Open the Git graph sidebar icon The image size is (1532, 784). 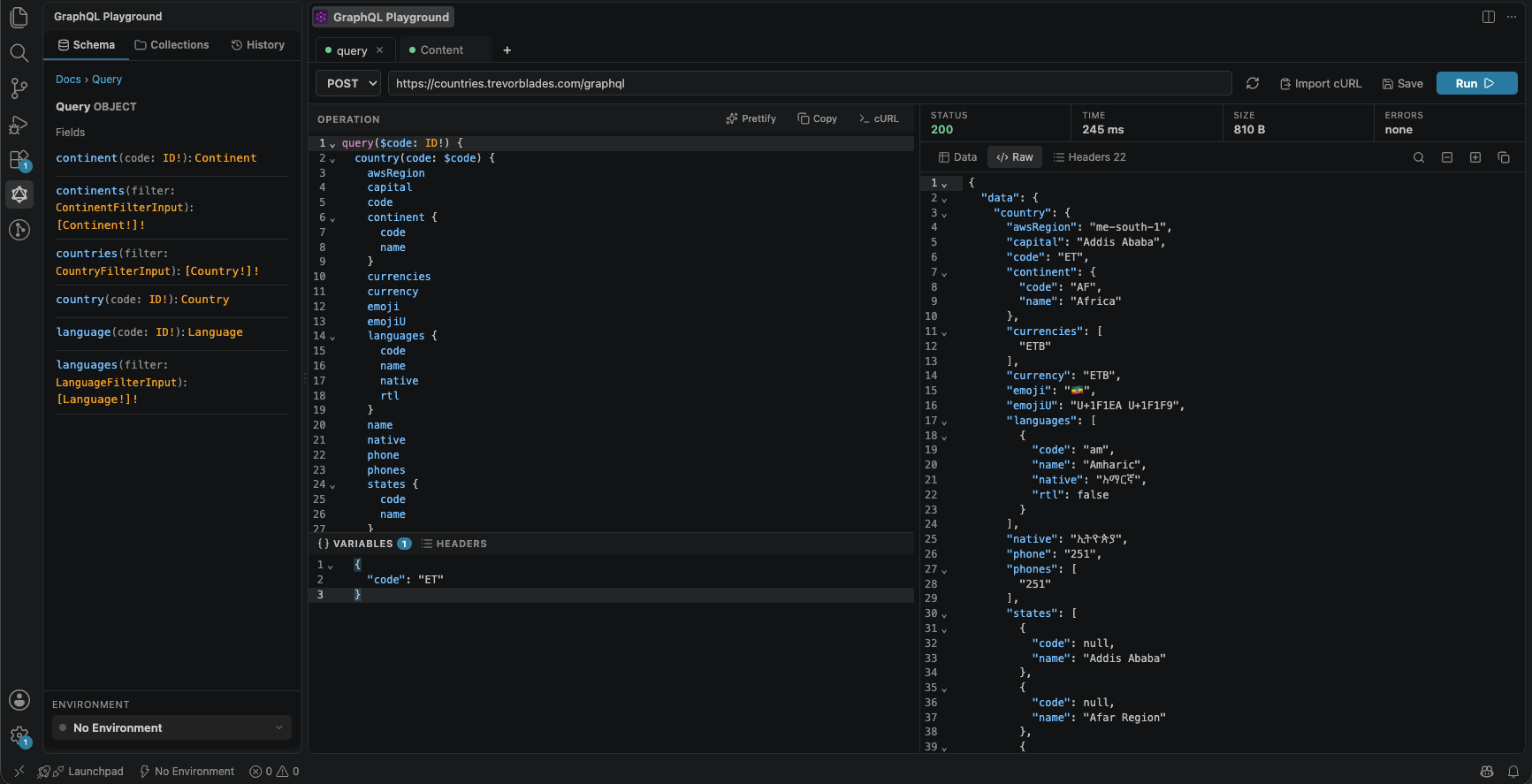pyautogui.click(x=19, y=230)
